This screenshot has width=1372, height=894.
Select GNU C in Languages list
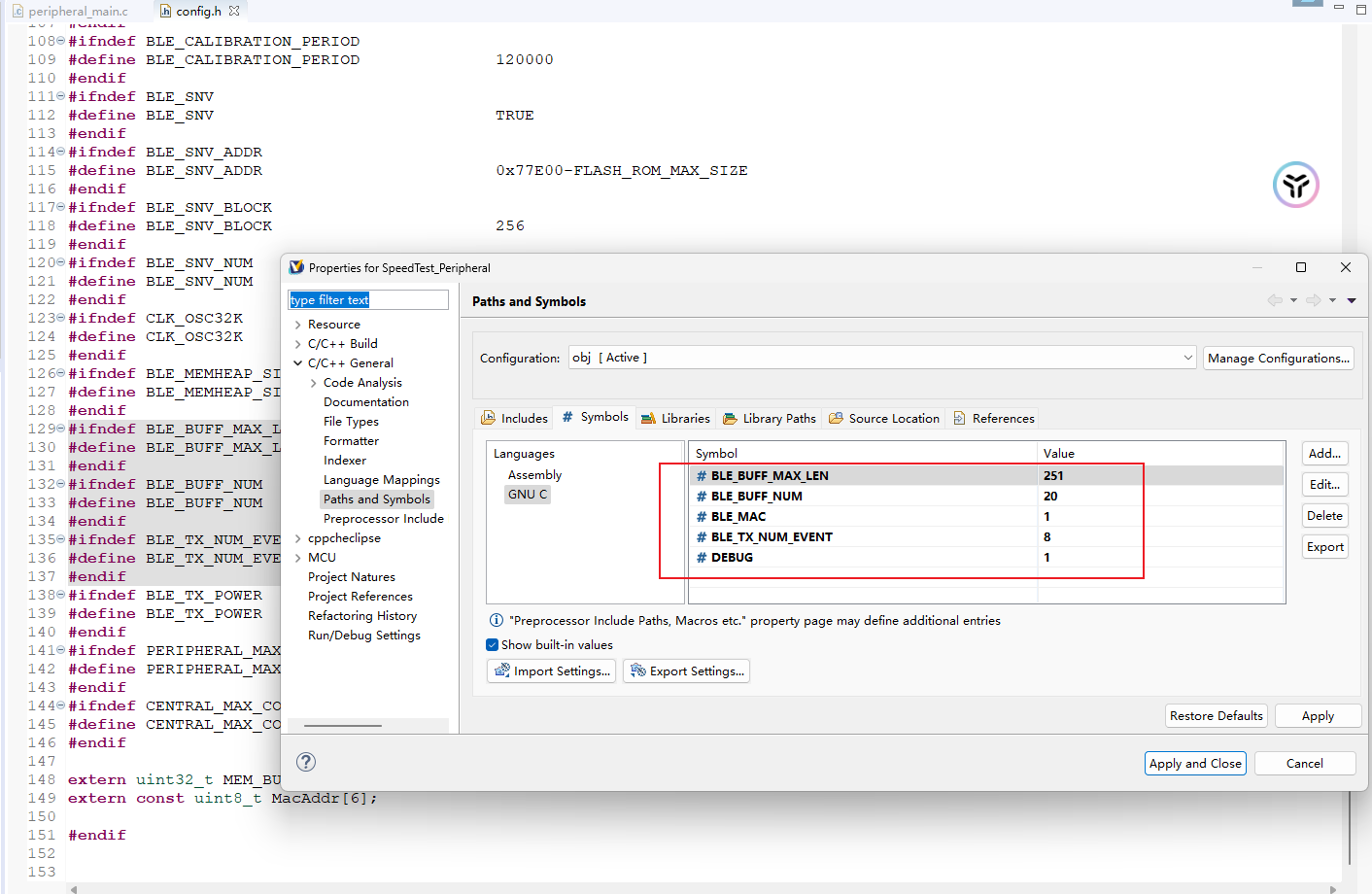click(x=528, y=494)
